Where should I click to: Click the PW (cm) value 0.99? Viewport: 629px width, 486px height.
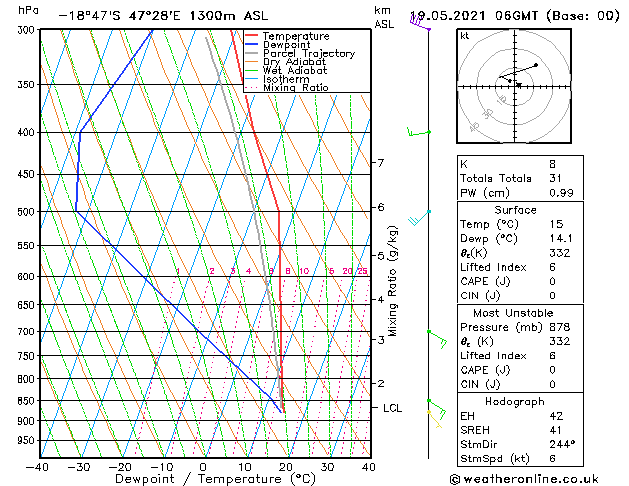pos(561,193)
